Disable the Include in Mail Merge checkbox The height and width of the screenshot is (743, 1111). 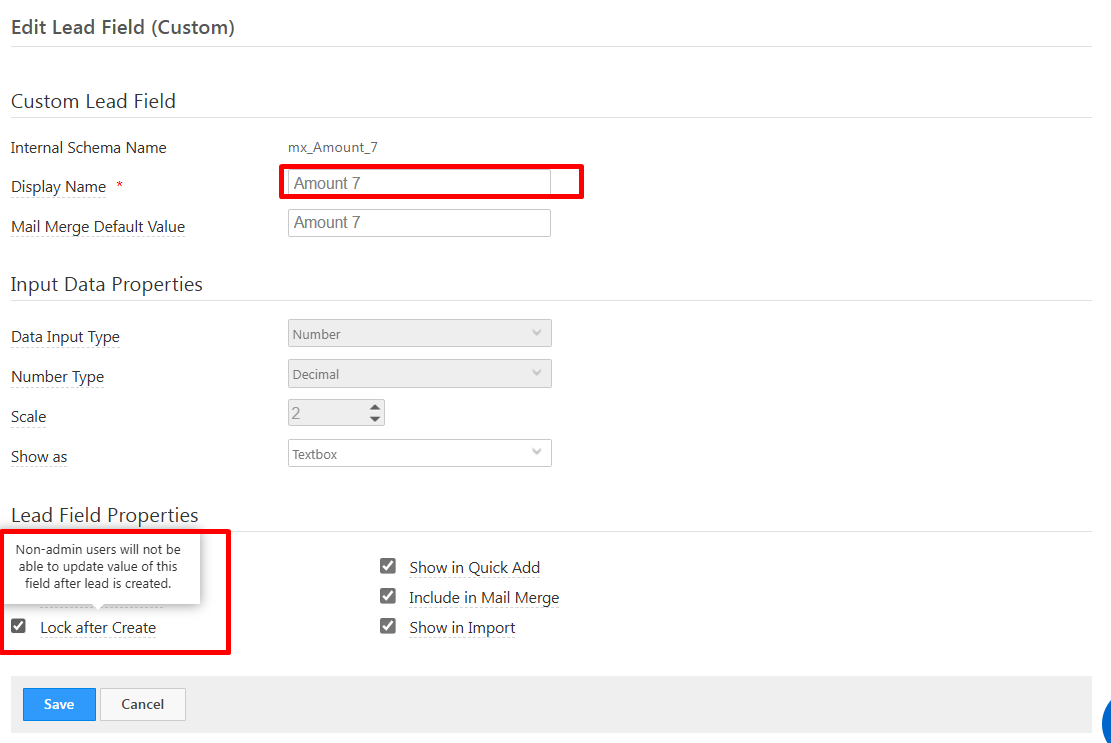coord(388,597)
